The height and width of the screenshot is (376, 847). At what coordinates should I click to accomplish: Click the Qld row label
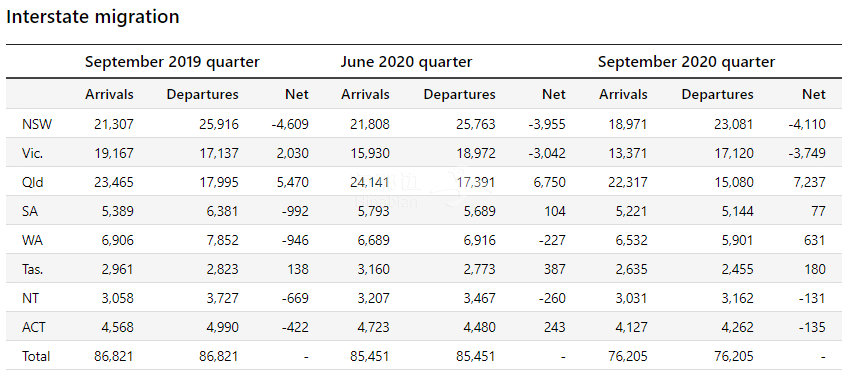click(32, 182)
